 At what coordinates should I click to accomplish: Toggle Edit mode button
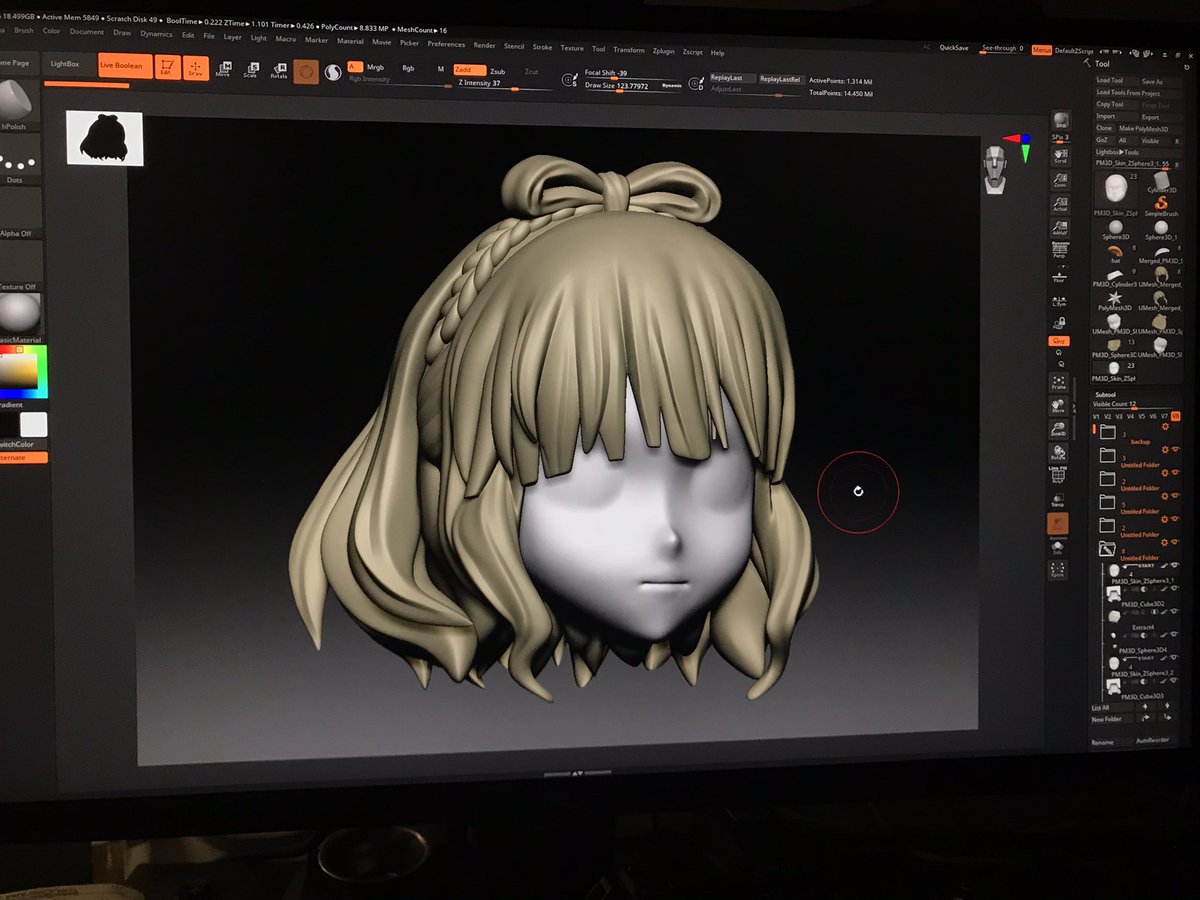(167, 69)
